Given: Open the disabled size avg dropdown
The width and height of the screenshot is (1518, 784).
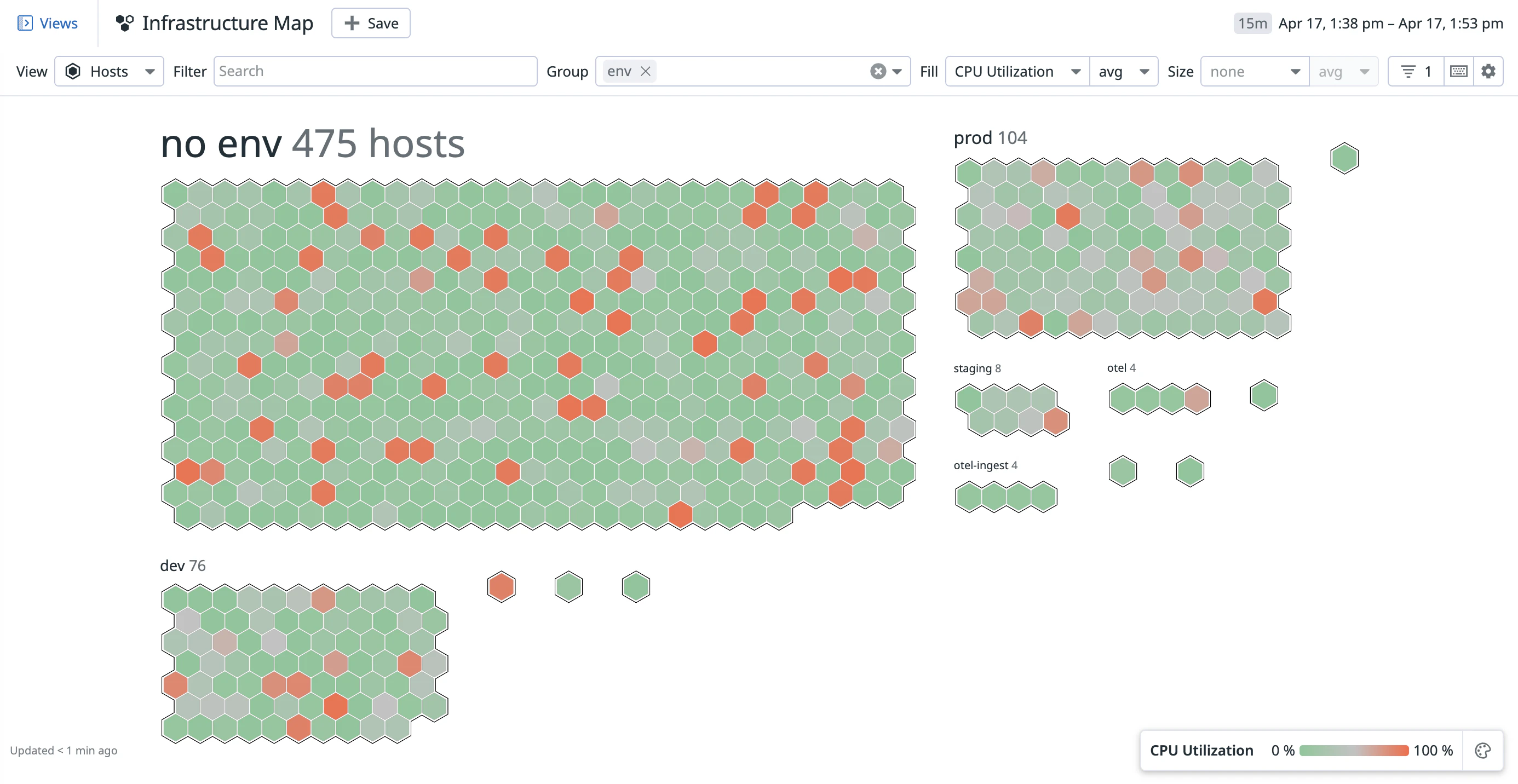Looking at the screenshot, I should click(1343, 71).
